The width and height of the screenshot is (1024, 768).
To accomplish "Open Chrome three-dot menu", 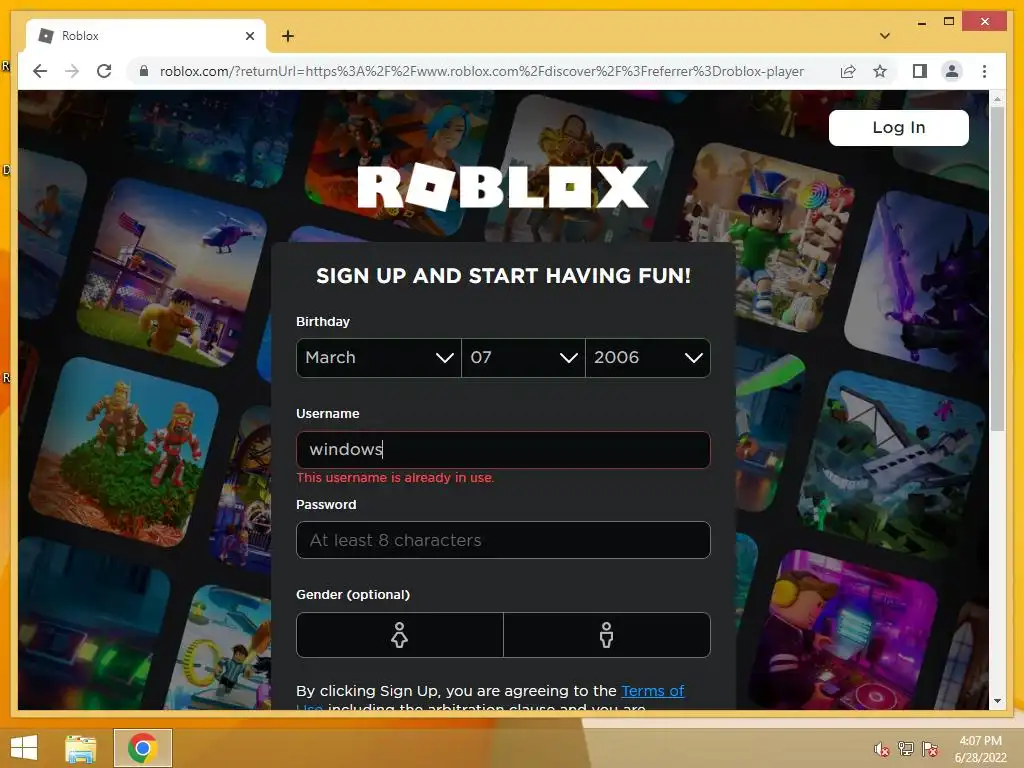I will (984, 71).
